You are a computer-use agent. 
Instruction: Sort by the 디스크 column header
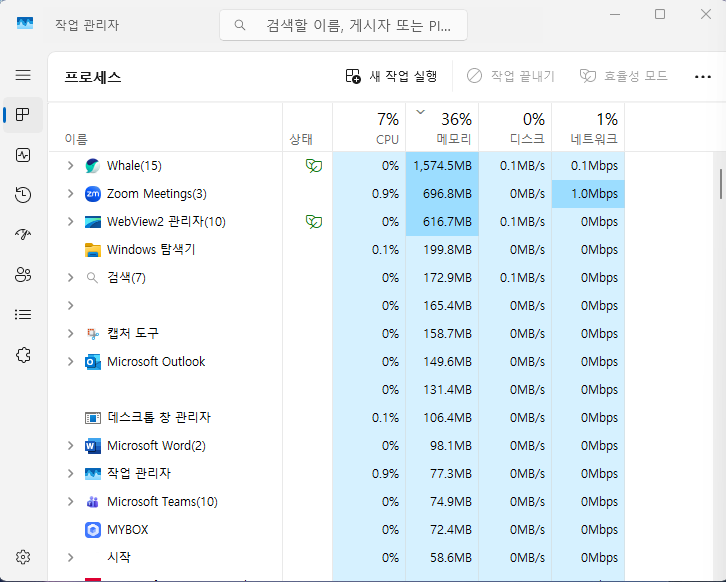click(x=515, y=127)
